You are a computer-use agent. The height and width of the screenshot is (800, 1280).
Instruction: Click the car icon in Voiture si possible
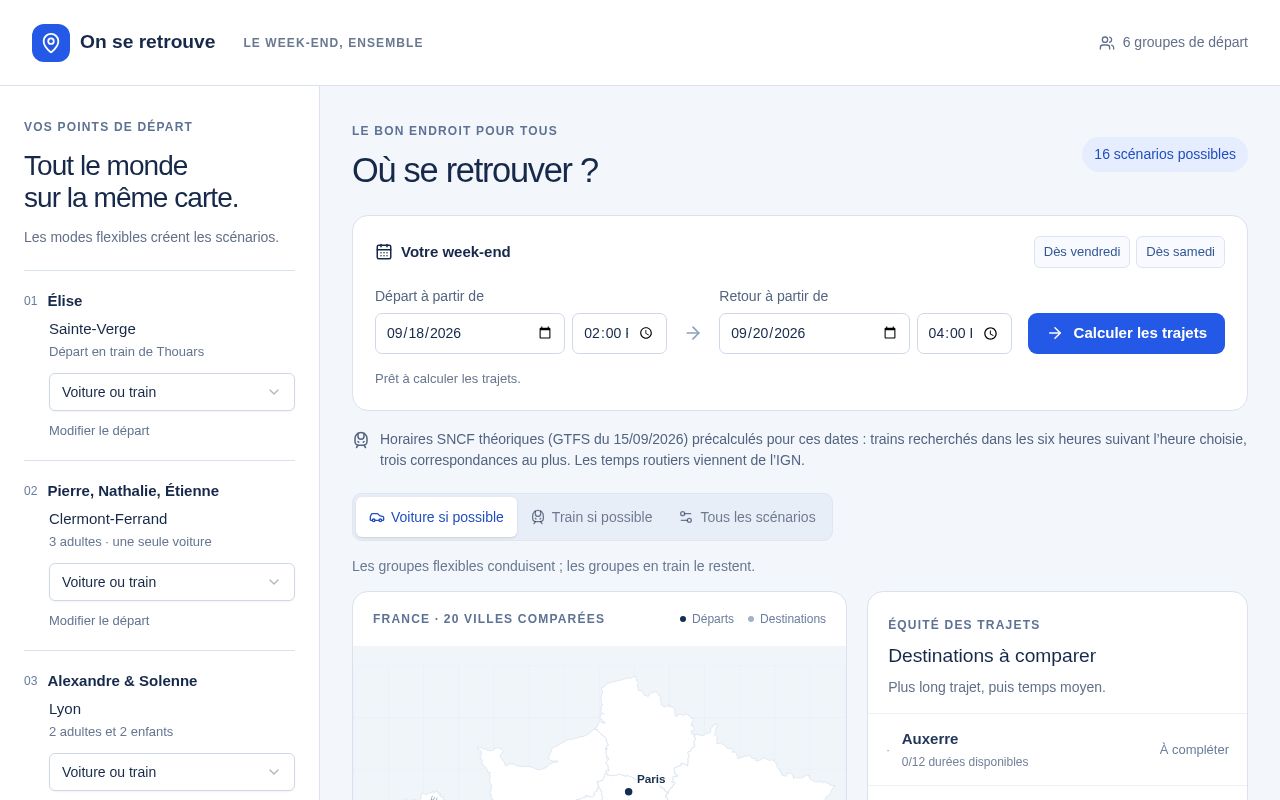pos(377,517)
